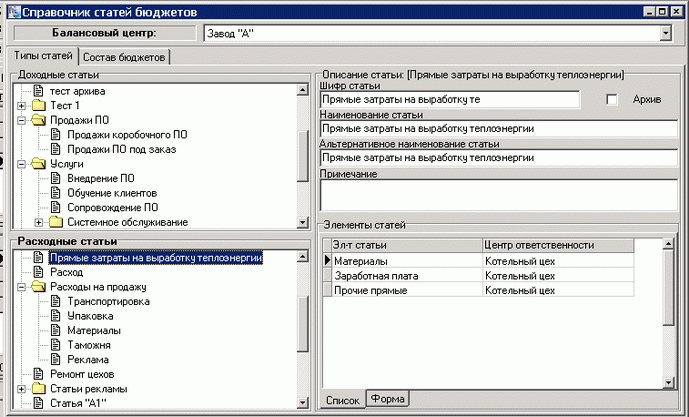Click the expense tree scroll-down arrow
This screenshot has height=417, width=689.
tap(303, 402)
